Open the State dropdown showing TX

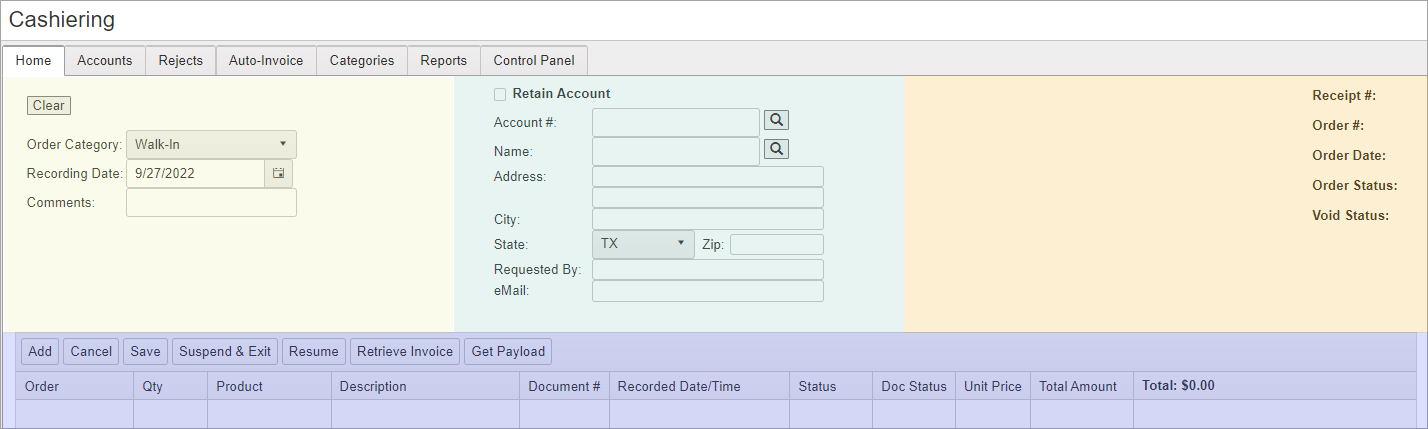click(x=643, y=244)
